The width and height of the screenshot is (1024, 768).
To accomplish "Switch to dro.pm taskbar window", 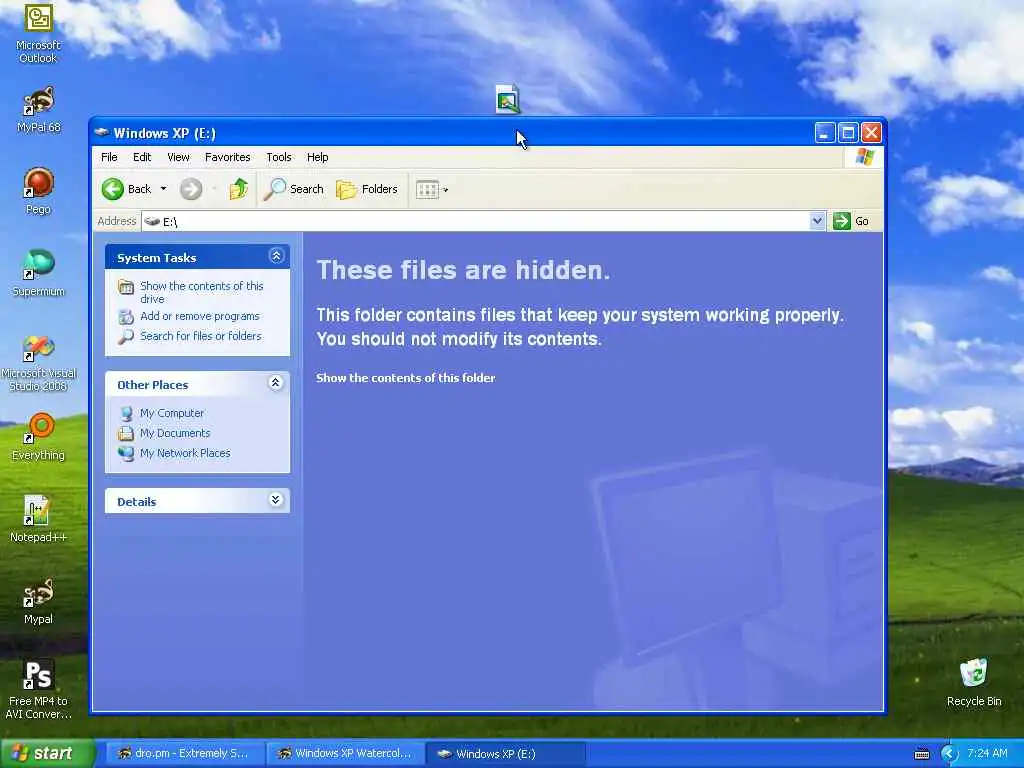I will (184, 754).
